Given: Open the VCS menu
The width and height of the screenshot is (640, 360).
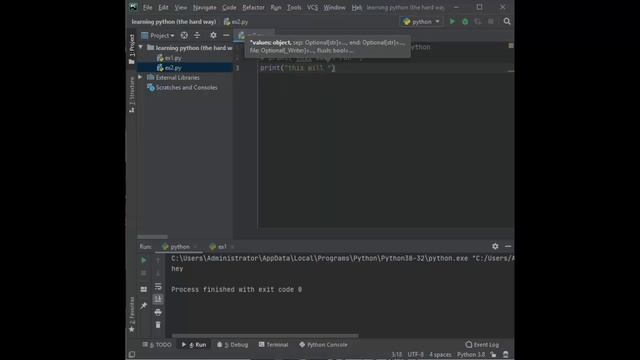Looking at the screenshot, I should tap(312, 7).
